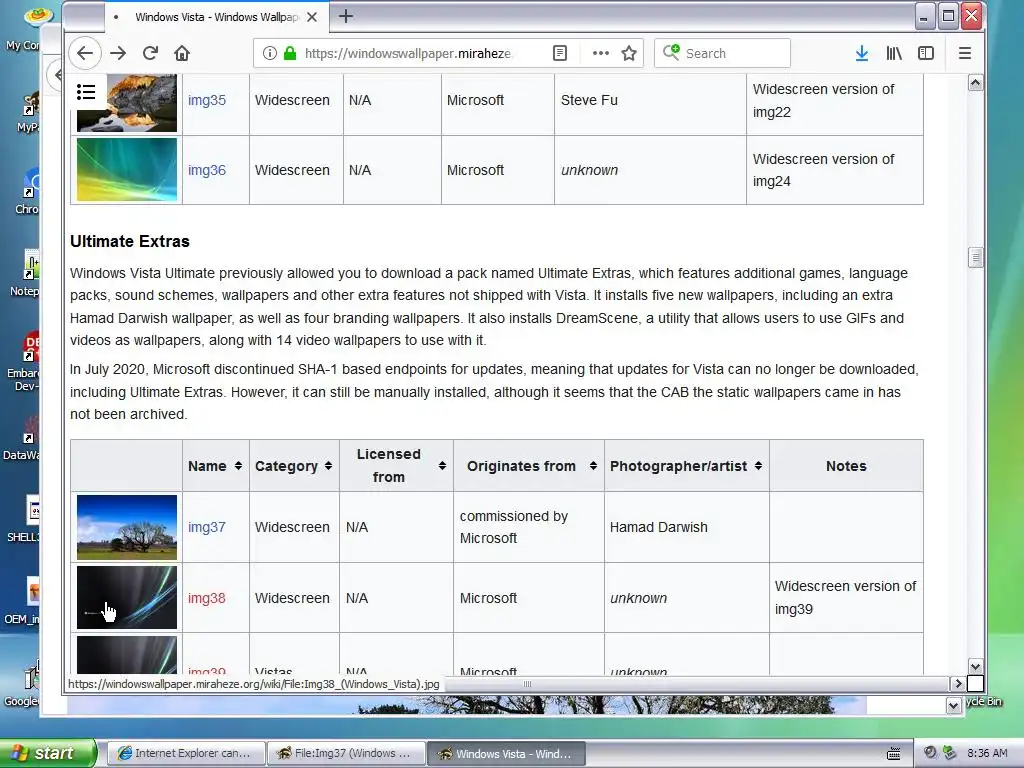Click the scroll up arrow of page
Viewport: 1024px width, 768px height.
[976, 83]
